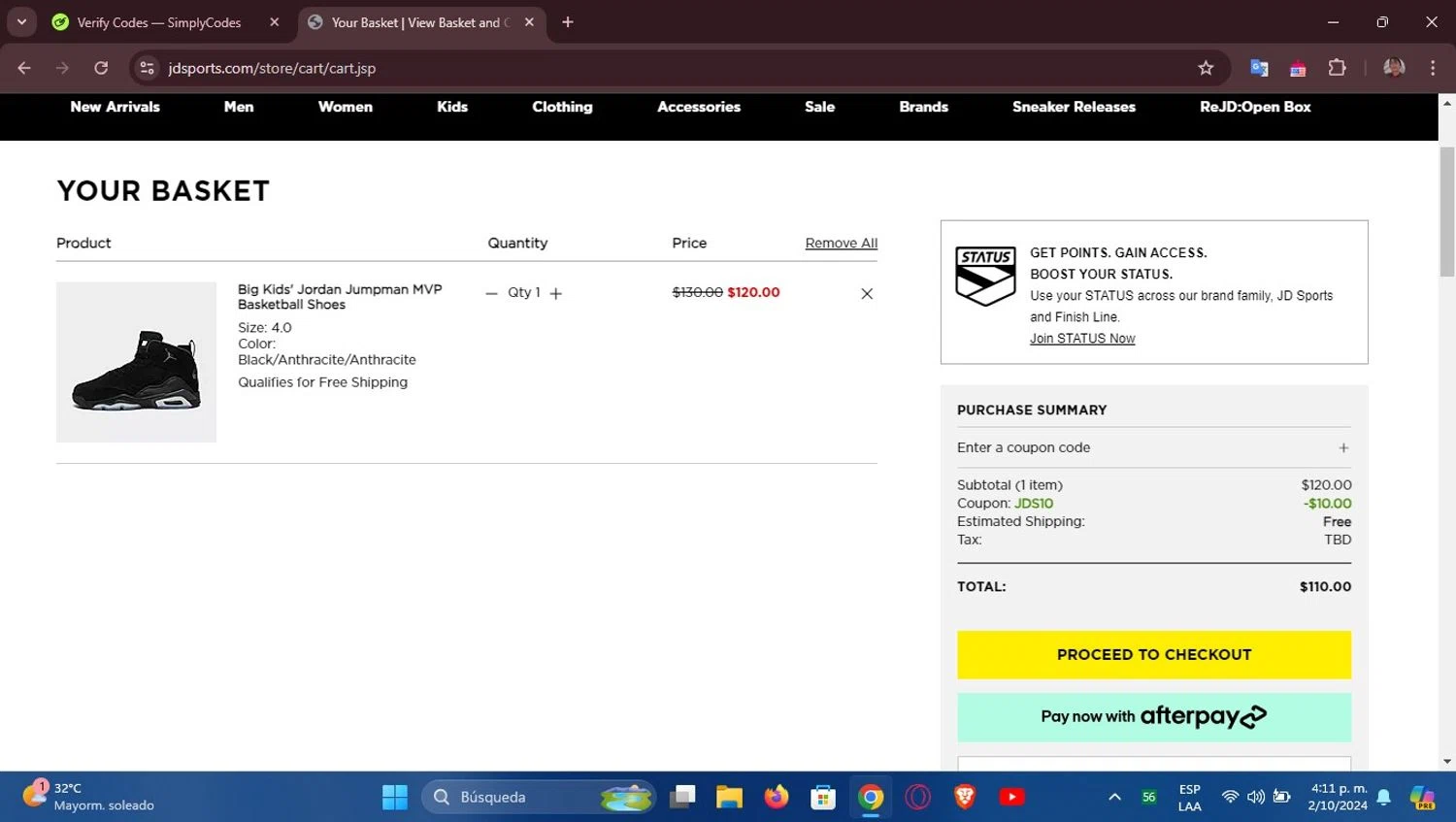The image size is (1456, 822).
Task: Open the Google Translate extension icon
Action: (x=1259, y=68)
